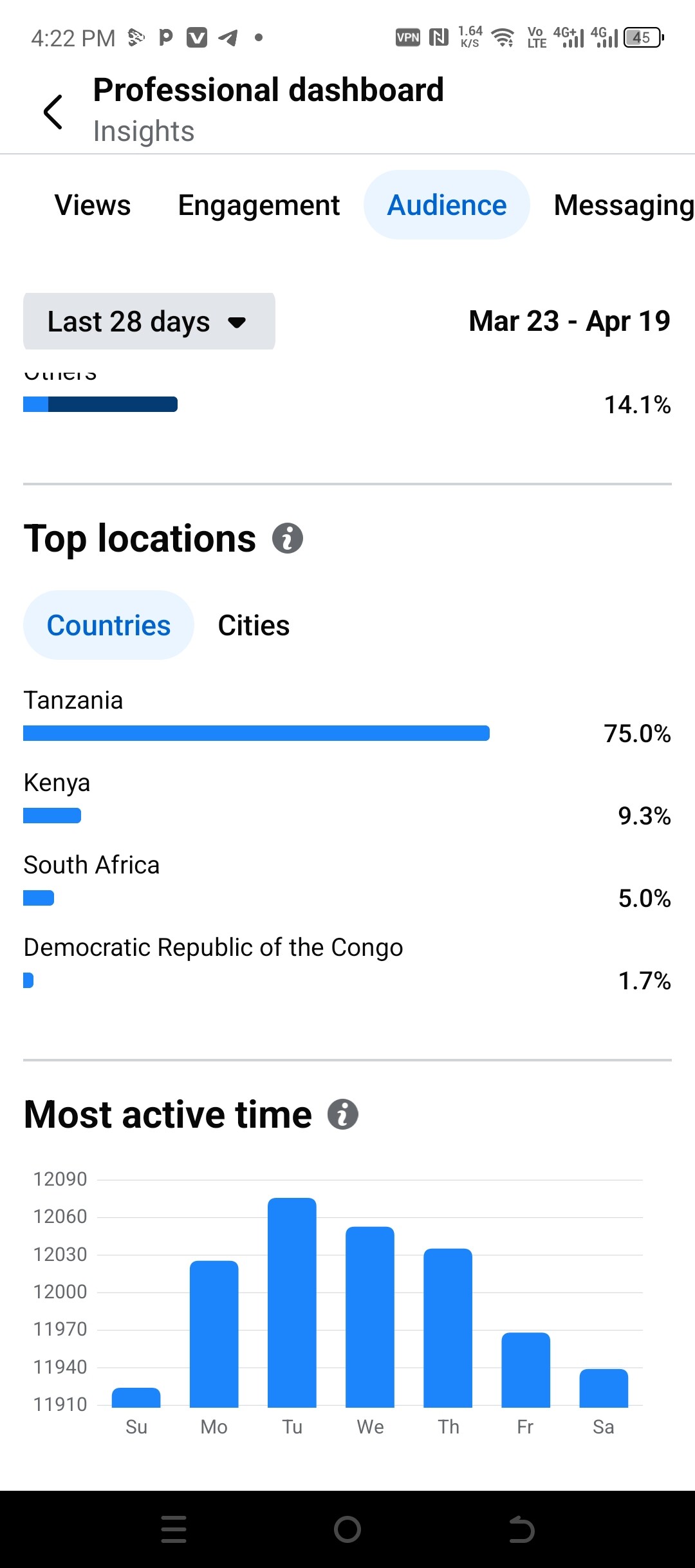The width and height of the screenshot is (695, 1568).
Task: Switch to Engagement tab
Action: (x=259, y=205)
